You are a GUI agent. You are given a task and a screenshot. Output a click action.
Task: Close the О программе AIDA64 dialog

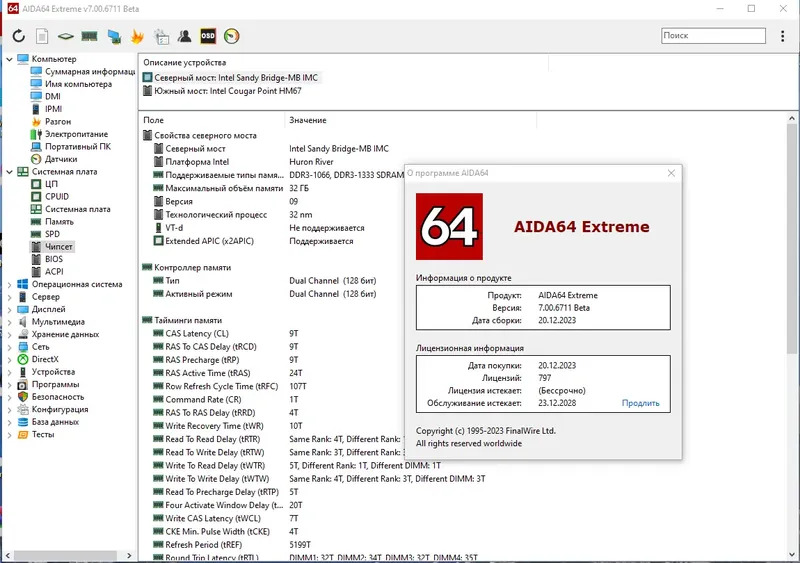671,173
